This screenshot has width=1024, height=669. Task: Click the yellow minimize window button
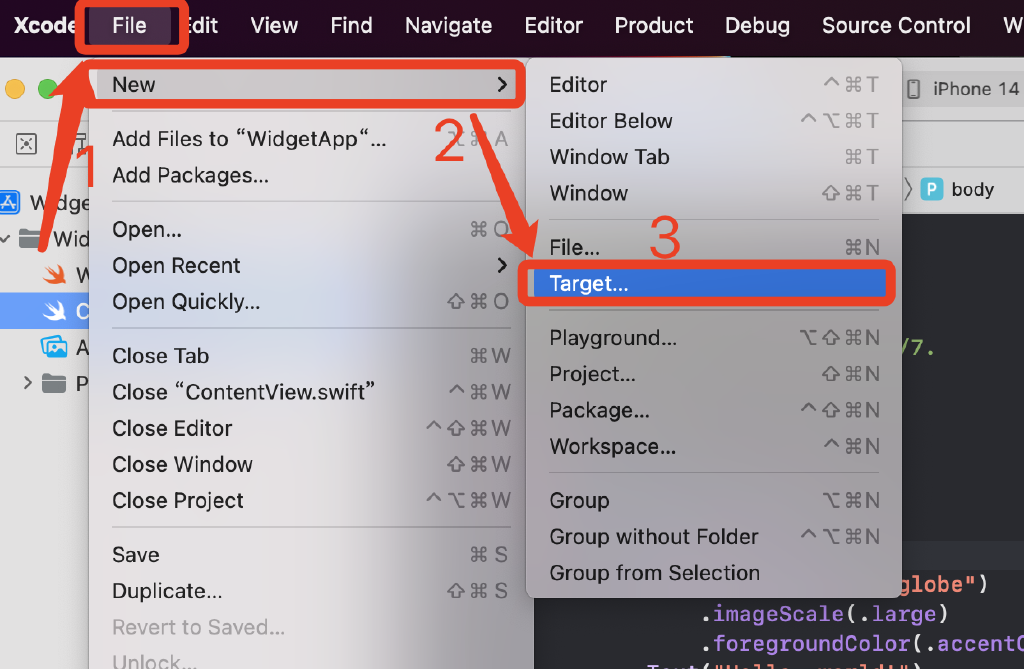(x=15, y=89)
